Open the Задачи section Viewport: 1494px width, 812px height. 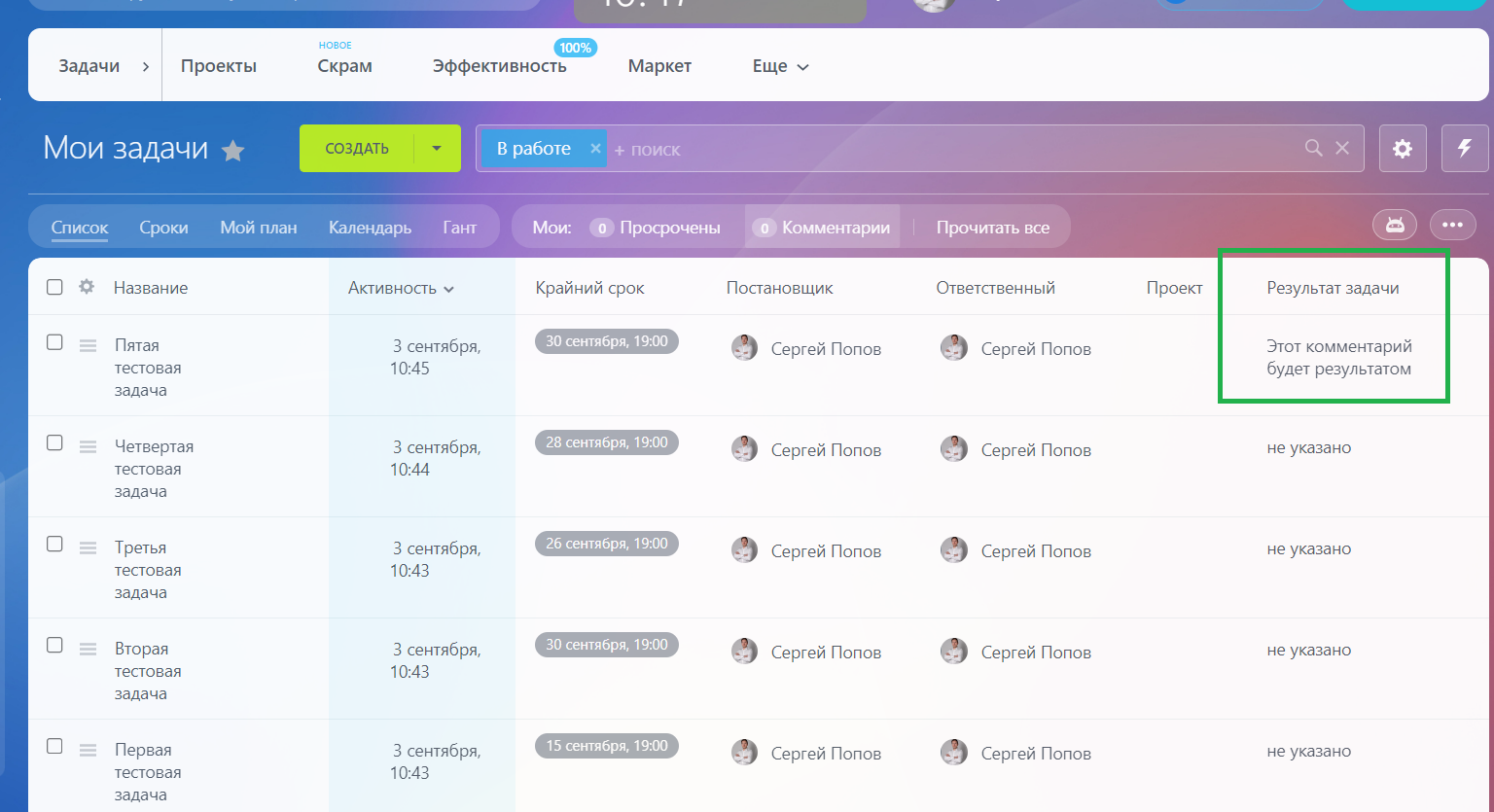(x=89, y=66)
